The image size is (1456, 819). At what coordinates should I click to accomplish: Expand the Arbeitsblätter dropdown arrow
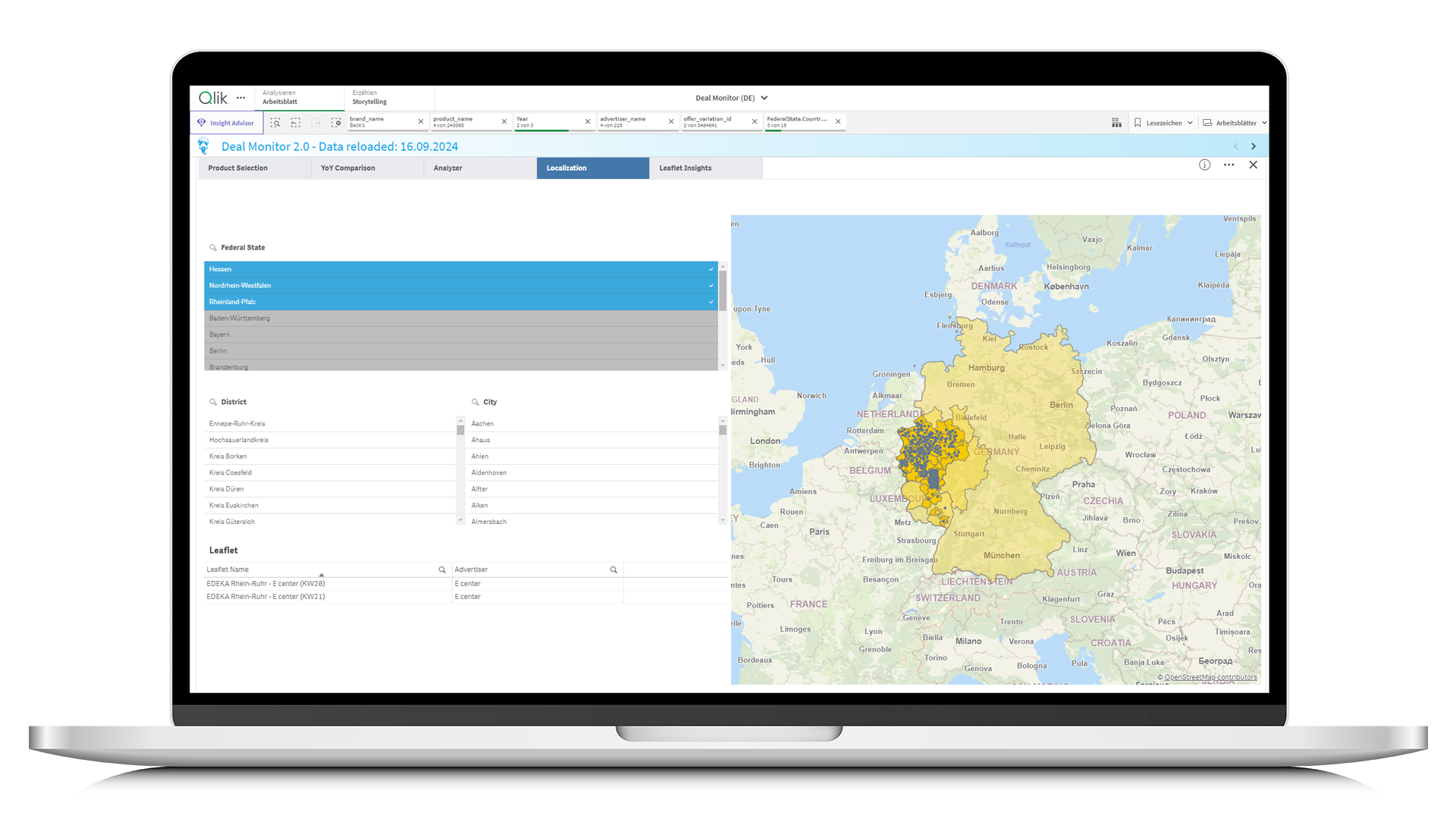pos(1264,123)
